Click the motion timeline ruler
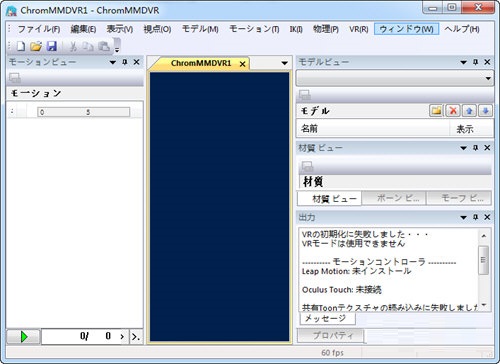The height and width of the screenshot is (364, 500). (84, 112)
